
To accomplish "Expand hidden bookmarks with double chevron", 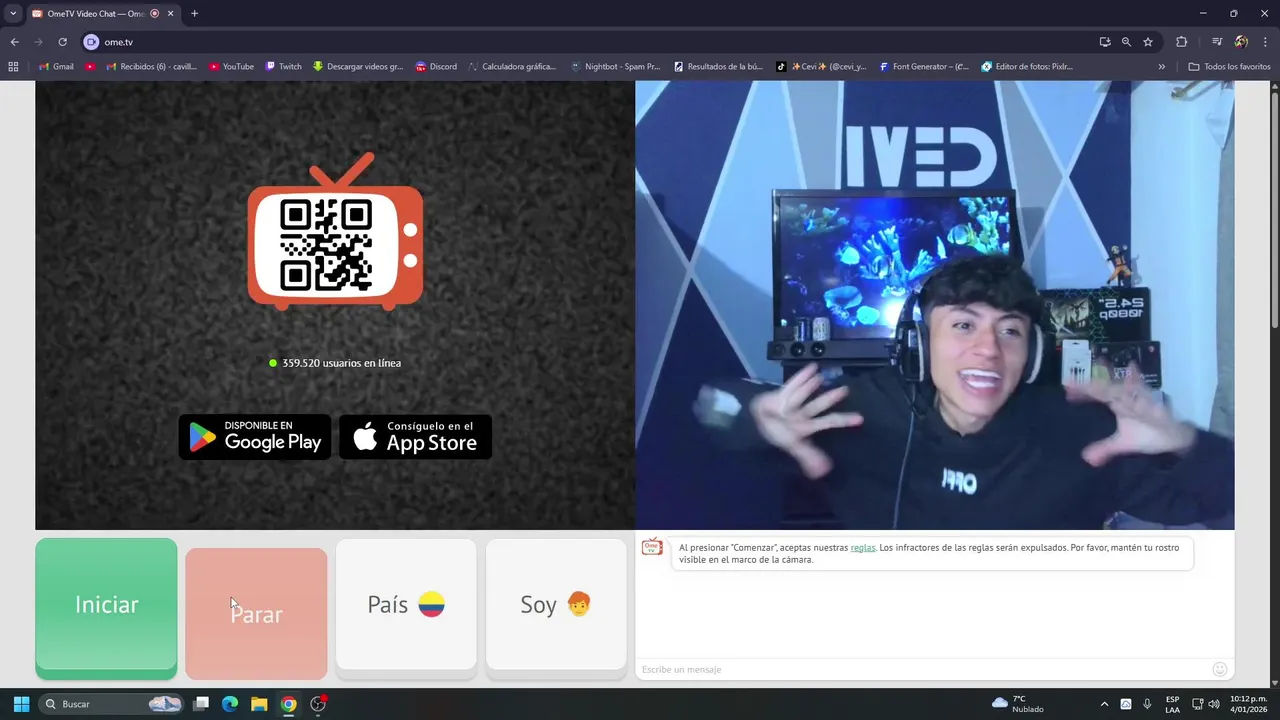I will click(1161, 67).
